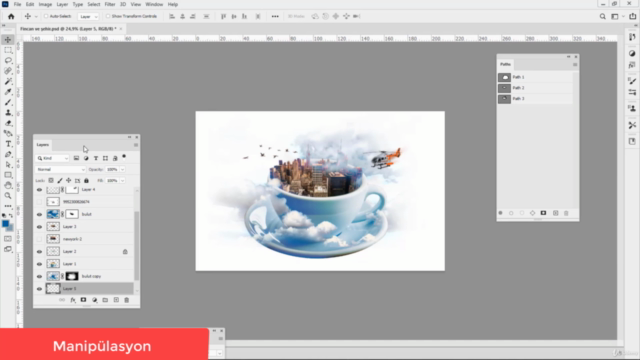
Task: Select the Path 3 row
Action: click(535, 99)
